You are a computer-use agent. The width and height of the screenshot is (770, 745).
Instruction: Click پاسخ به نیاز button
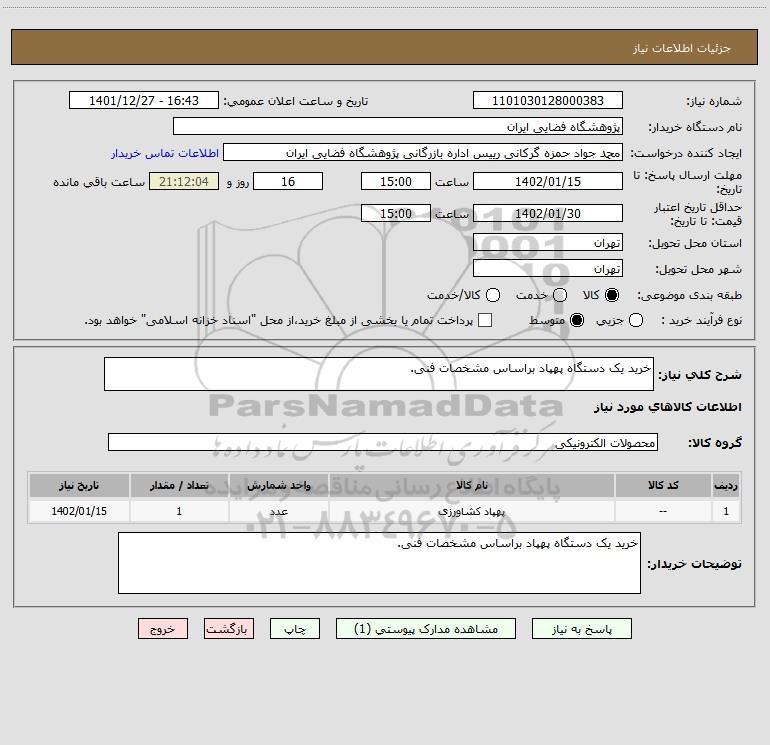[581, 629]
